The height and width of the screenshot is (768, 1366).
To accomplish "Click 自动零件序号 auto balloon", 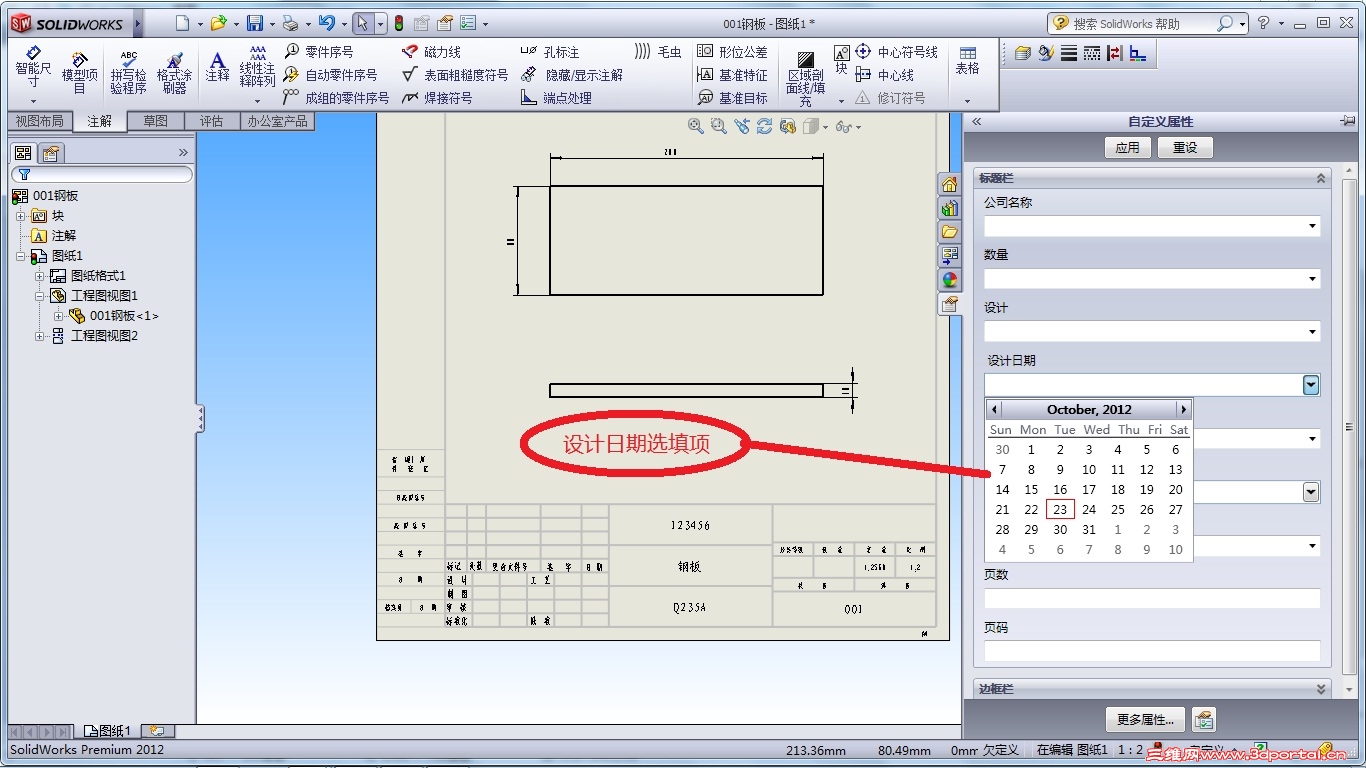I will coord(330,74).
